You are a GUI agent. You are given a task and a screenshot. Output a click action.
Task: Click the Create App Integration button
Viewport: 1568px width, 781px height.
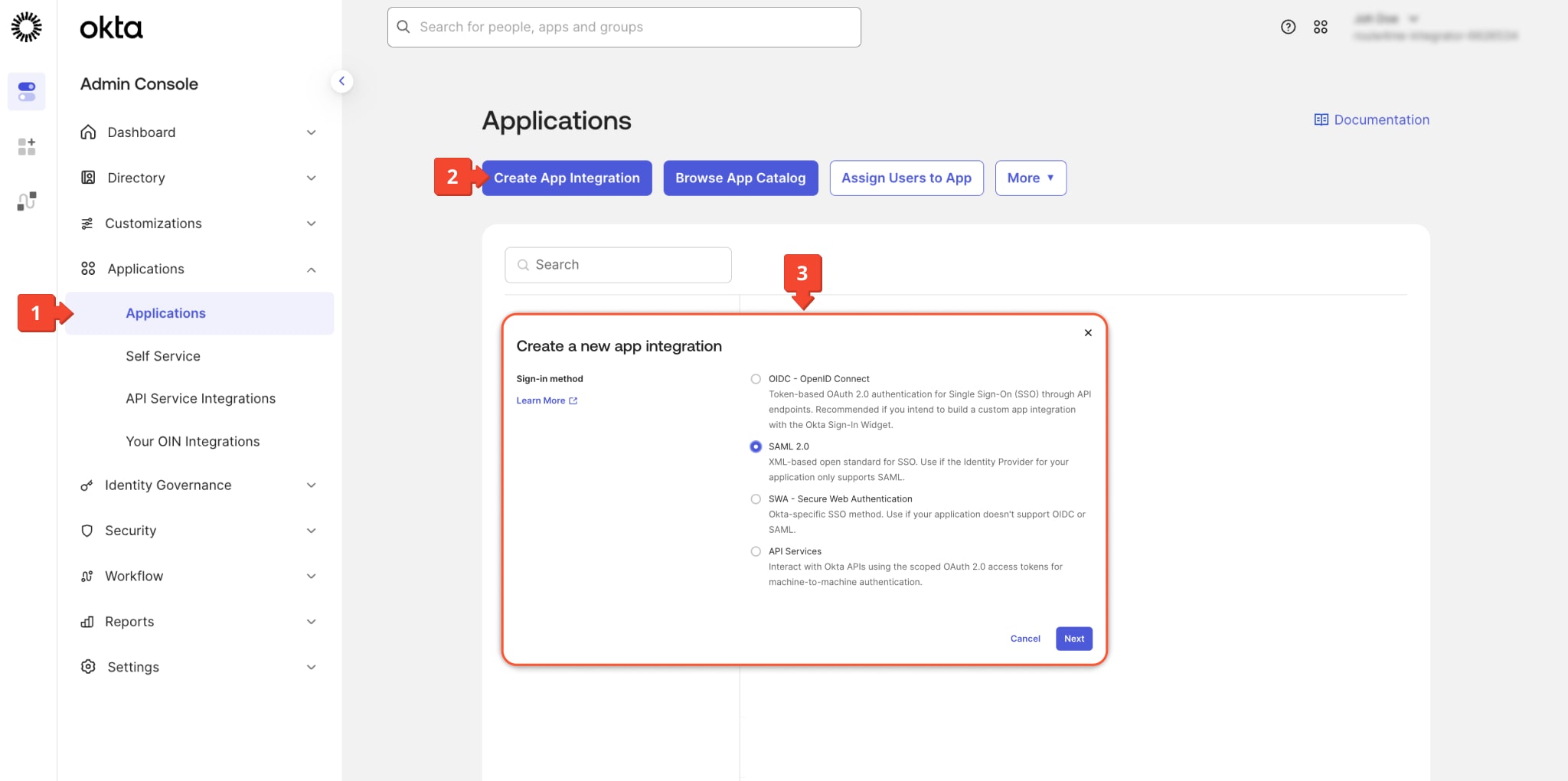[x=567, y=178]
